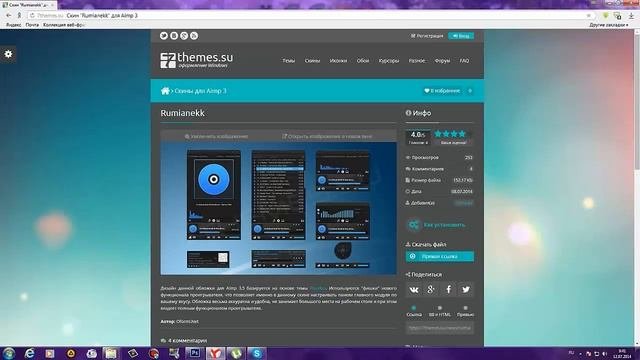Screen dimensions: 640x360
Task: Click 'Увеличить изображение' link
Action: [216, 136]
